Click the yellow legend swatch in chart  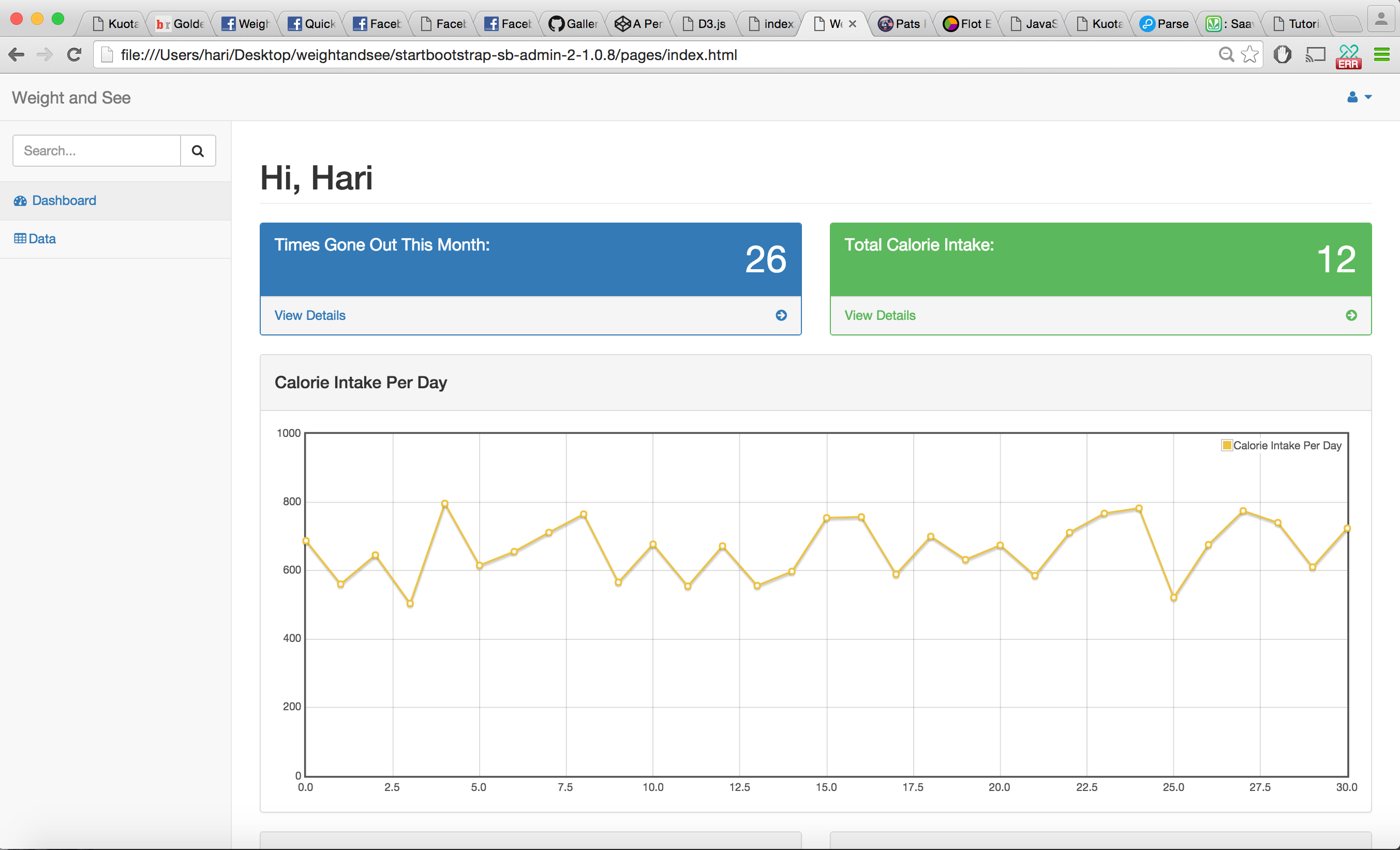1226,445
